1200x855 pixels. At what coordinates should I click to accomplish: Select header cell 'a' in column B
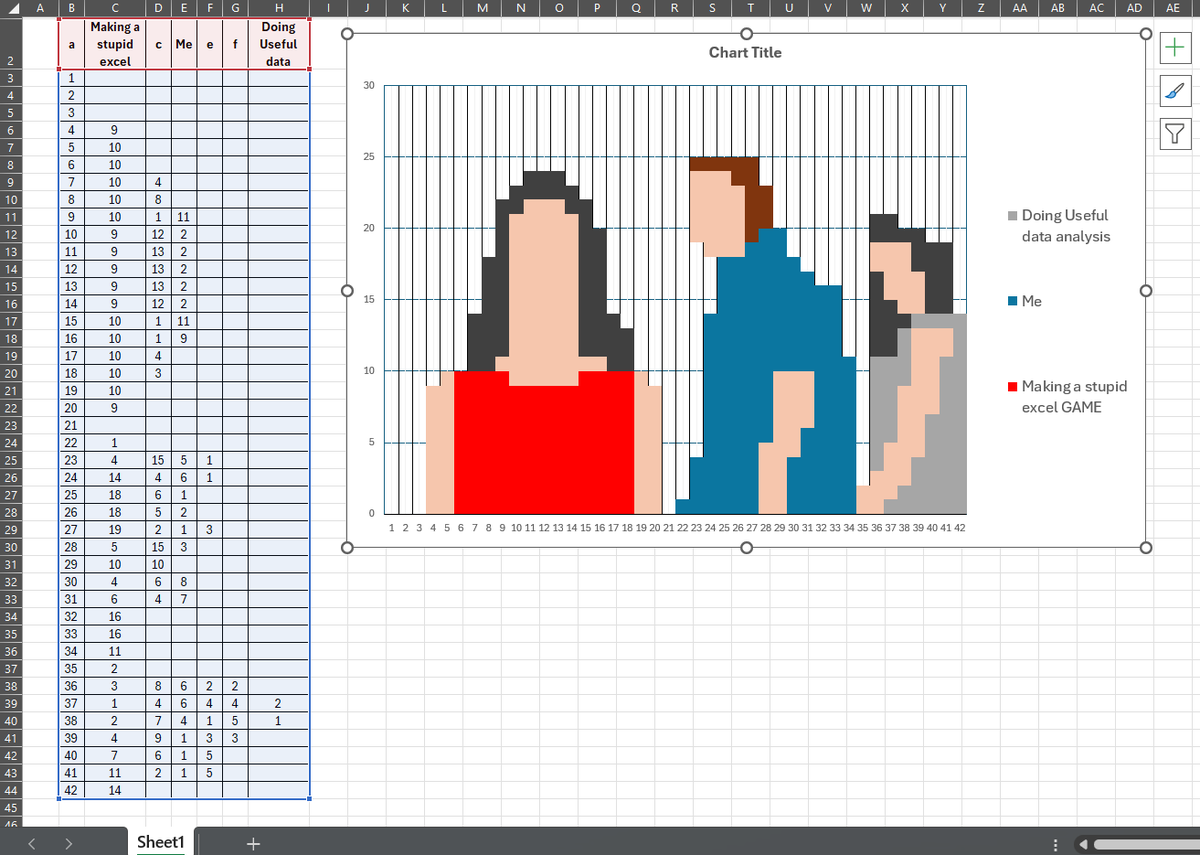[70, 44]
